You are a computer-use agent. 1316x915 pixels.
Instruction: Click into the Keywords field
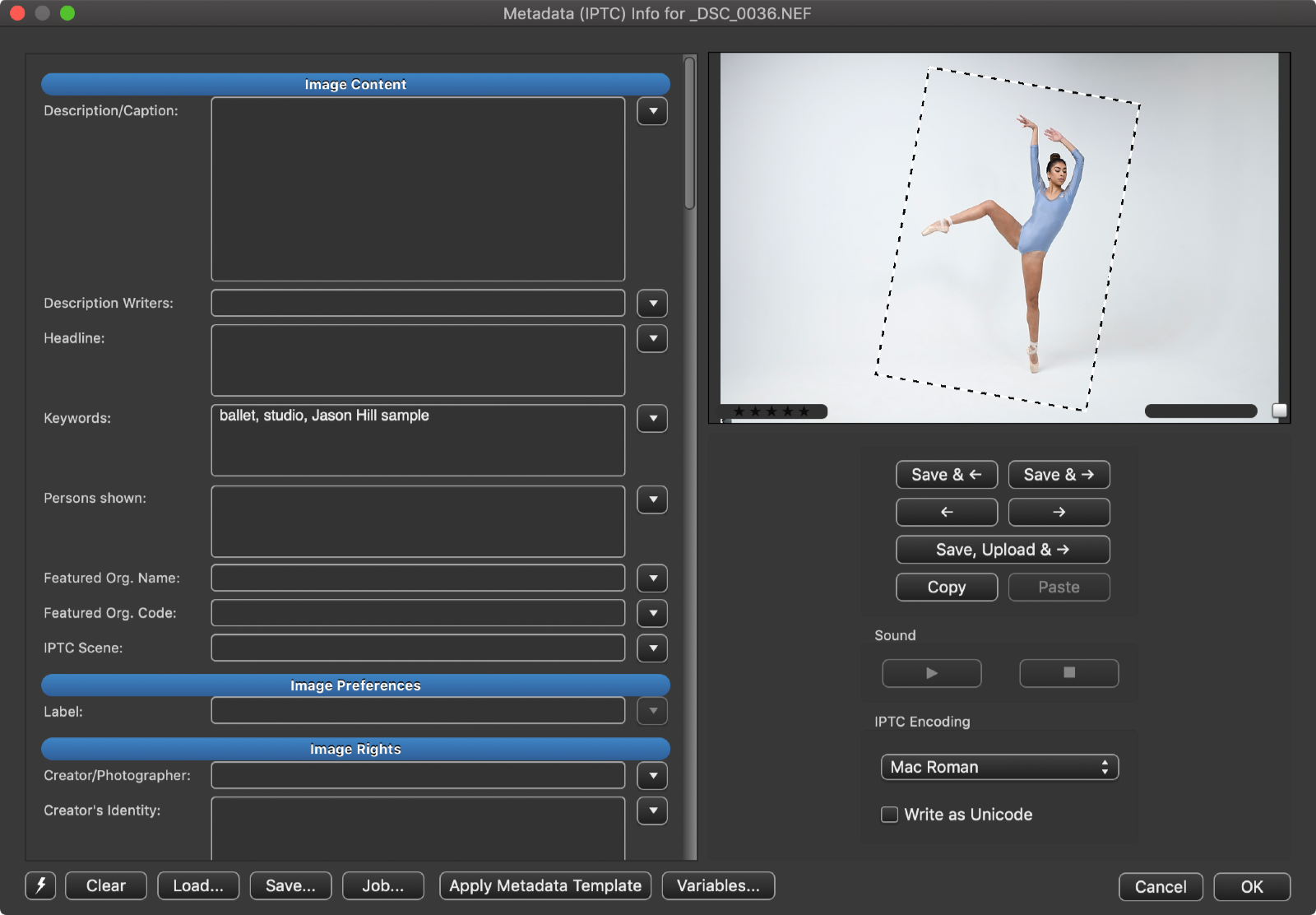click(418, 440)
